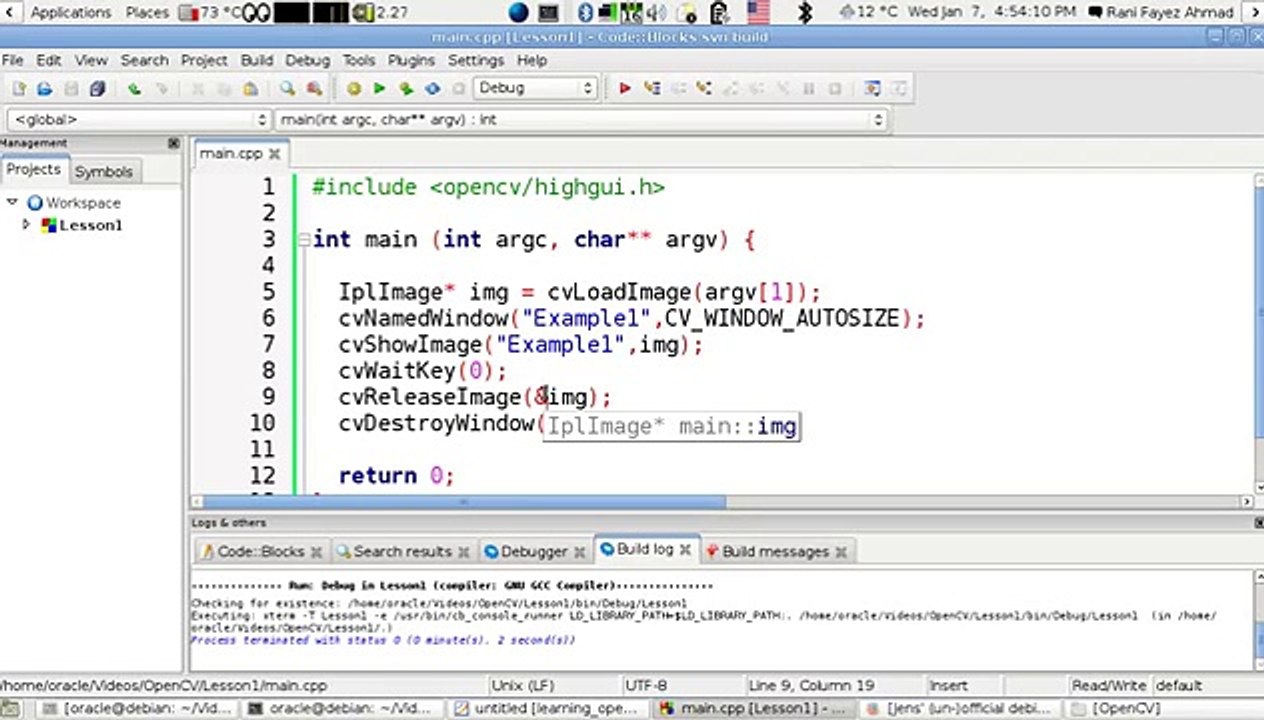Close the Code::Blocks log tab
Viewport: 1264px width, 720px height.
click(x=316, y=551)
